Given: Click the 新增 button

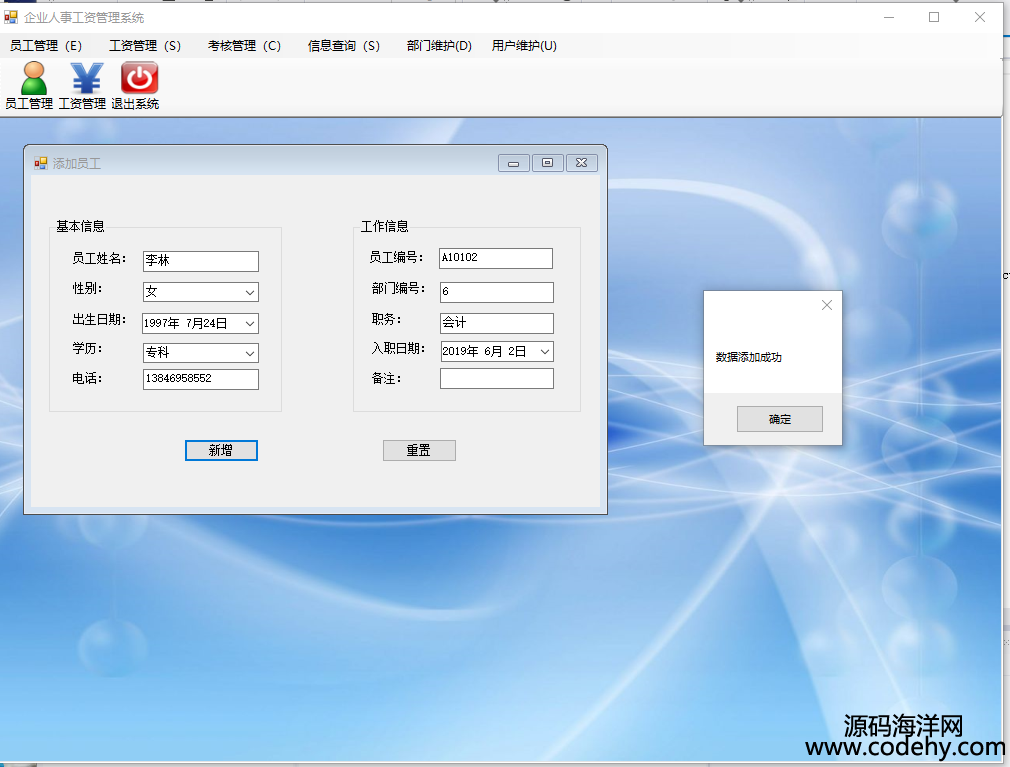Looking at the screenshot, I should 221,451.
